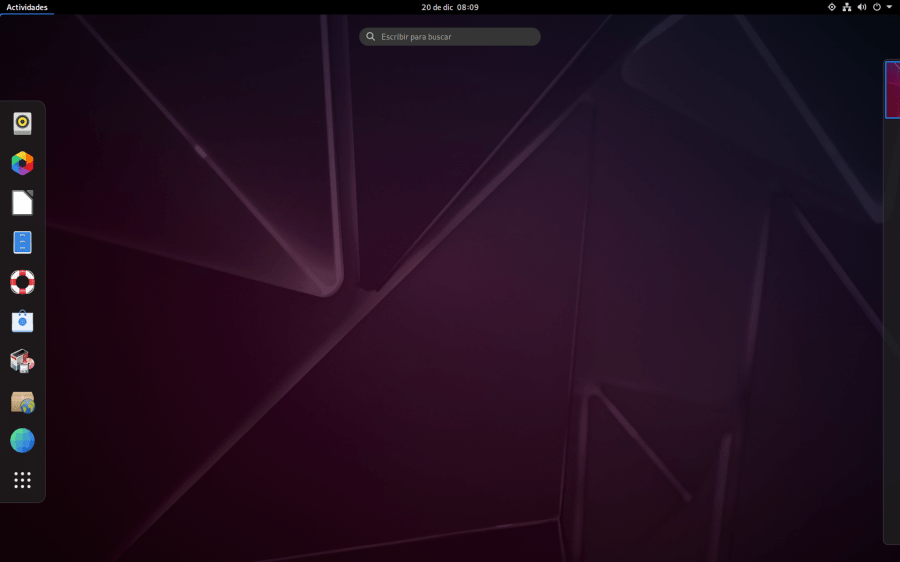Open the calendar from the clock
This screenshot has width=900, height=562.
tap(450, 7)
